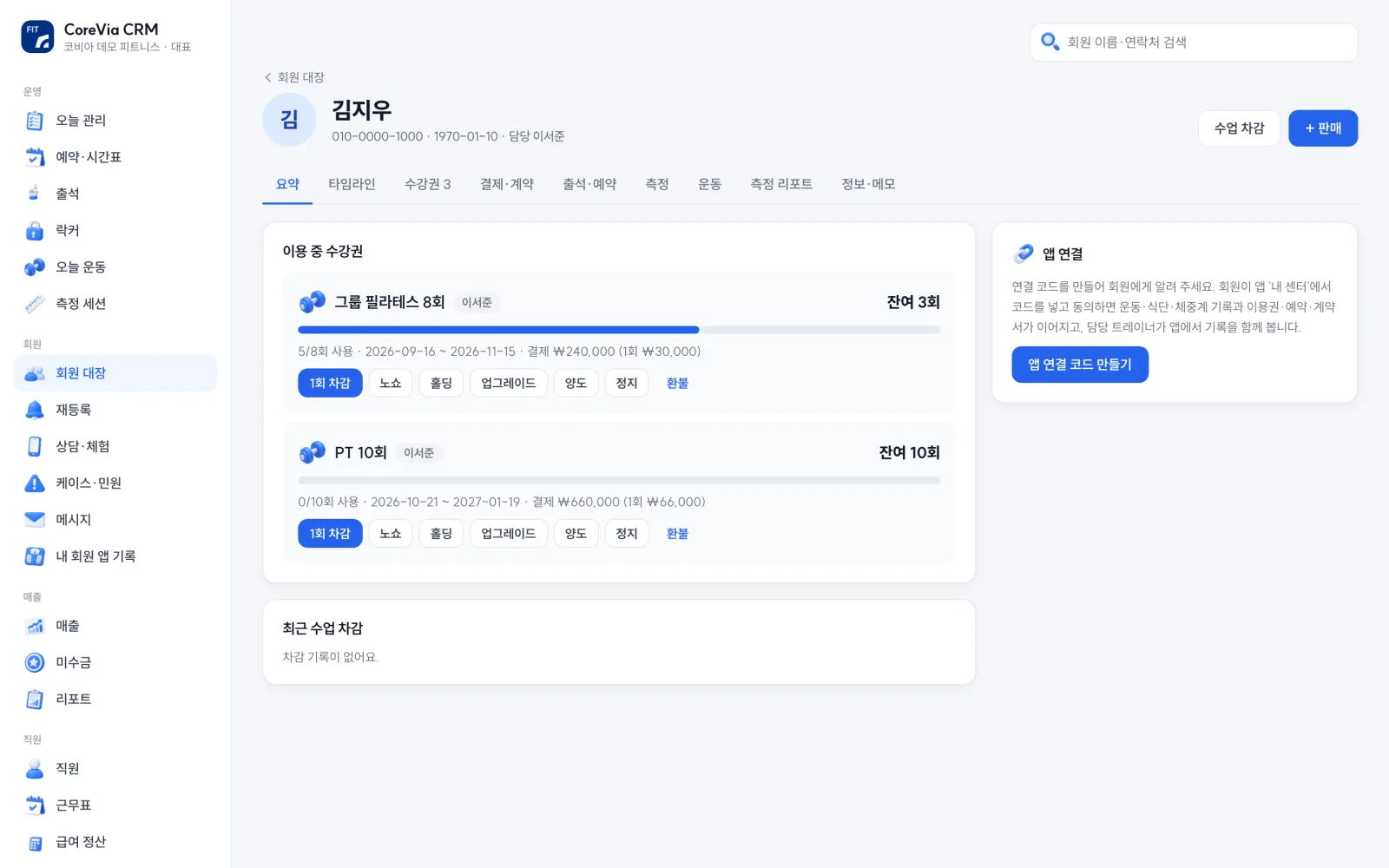Click 앱 연결 코드 만들기 button

1080,365
